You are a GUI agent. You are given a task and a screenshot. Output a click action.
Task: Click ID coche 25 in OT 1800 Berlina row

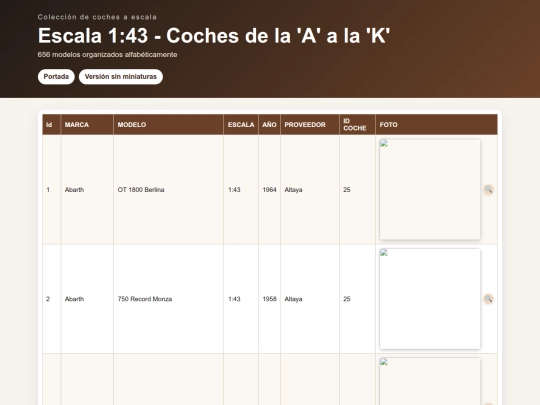pyautogui.click(x=347, y=190)
